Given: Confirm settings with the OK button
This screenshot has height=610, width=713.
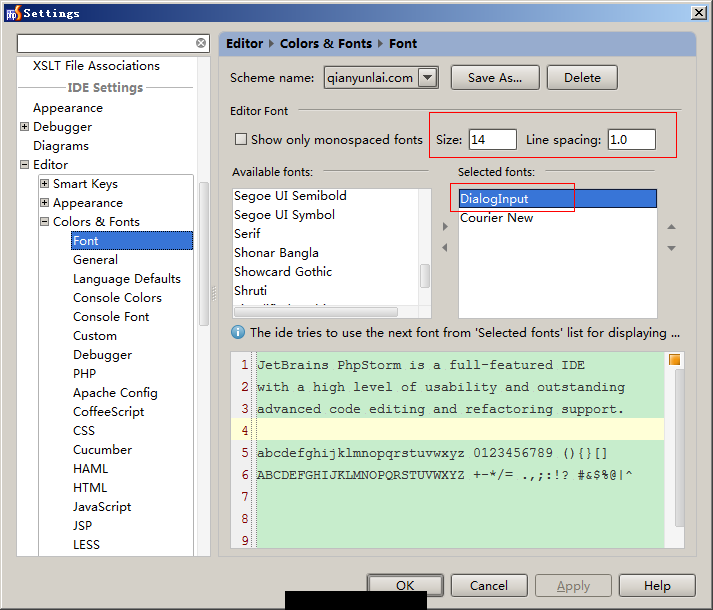Looking at the screenshot, I should (x=405, y=585).
